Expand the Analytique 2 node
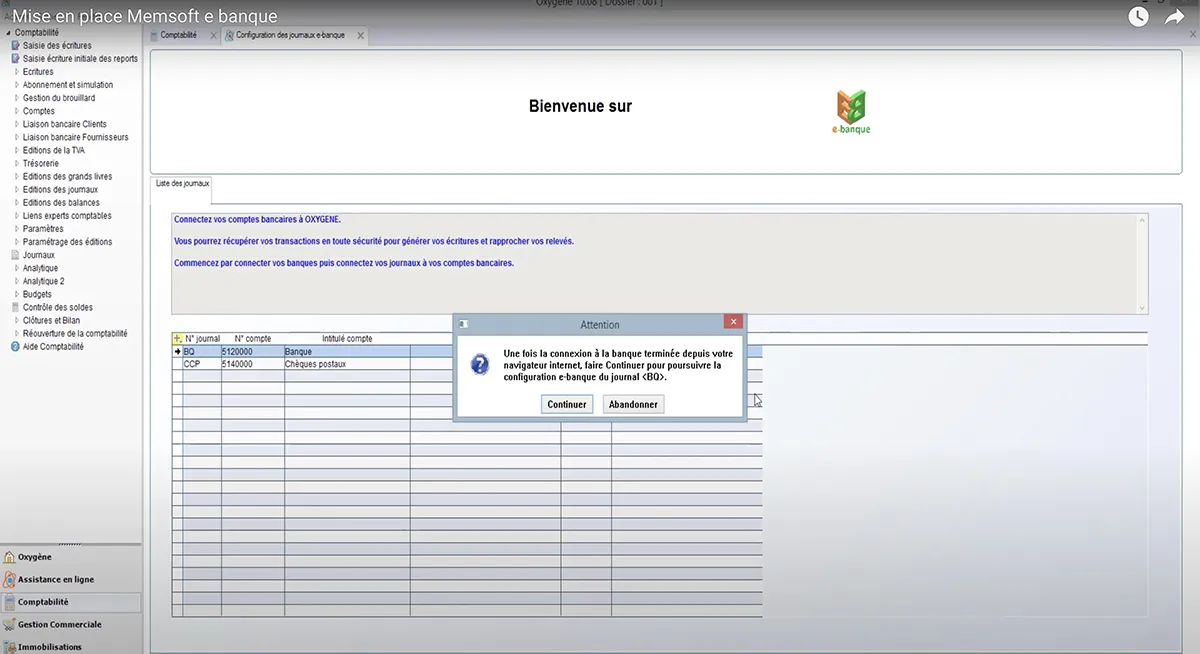Screen dimensions: 1200x654 pos(17,281)
